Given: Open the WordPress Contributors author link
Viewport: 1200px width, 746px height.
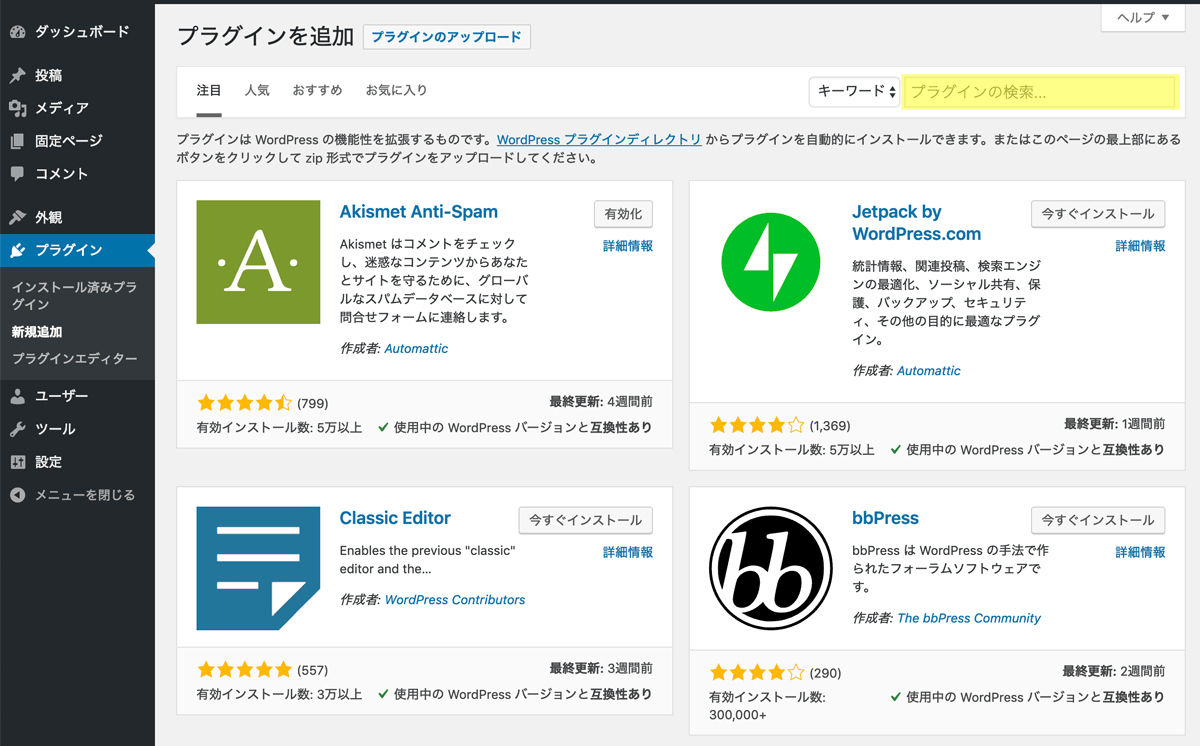Looking at the screenshot, I should pos(455,600).
